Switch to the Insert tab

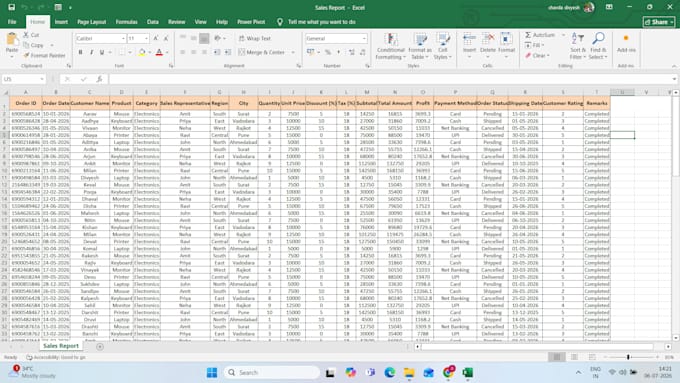[61, 22]
